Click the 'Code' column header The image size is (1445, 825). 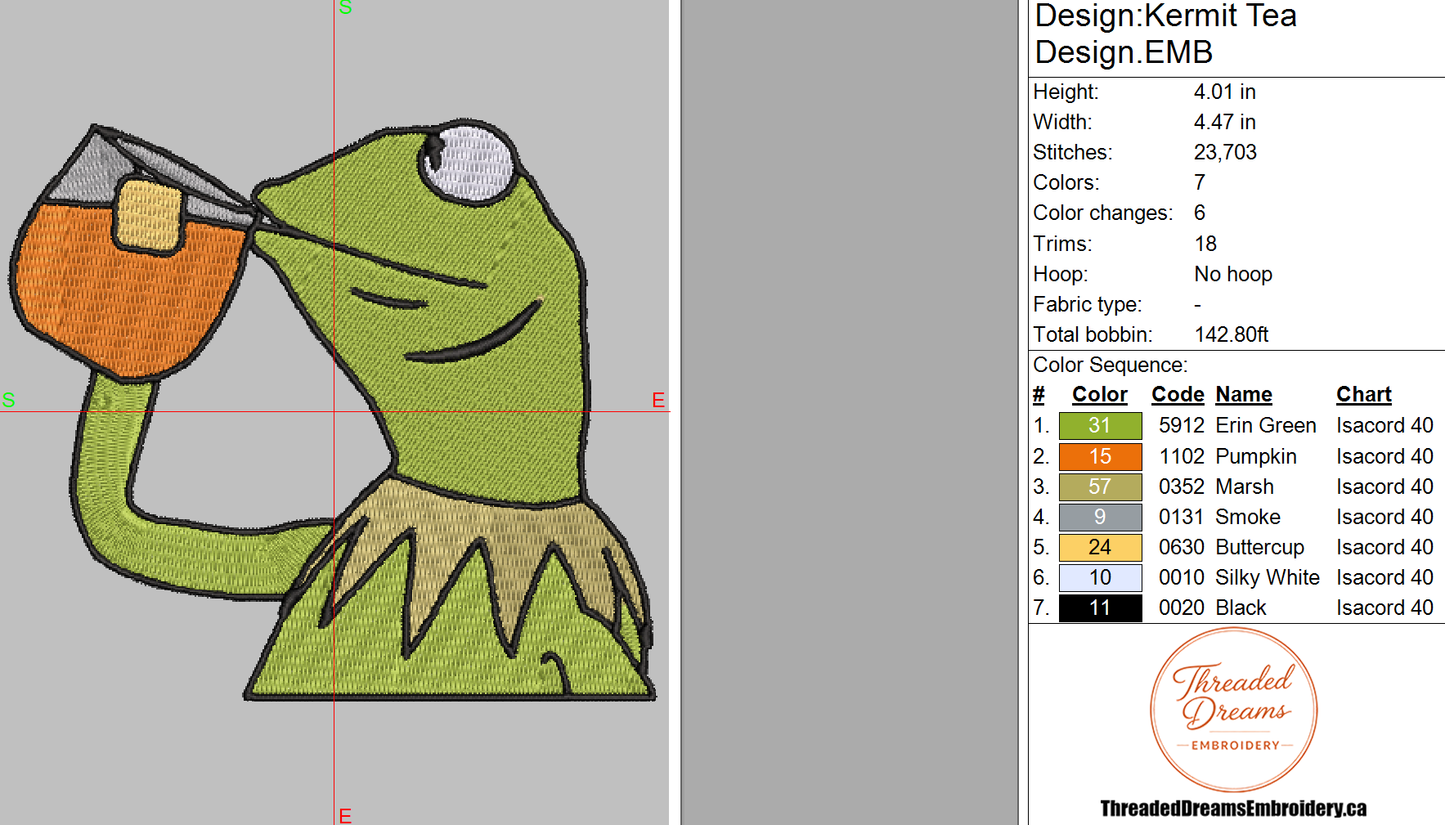(1178, 395)
